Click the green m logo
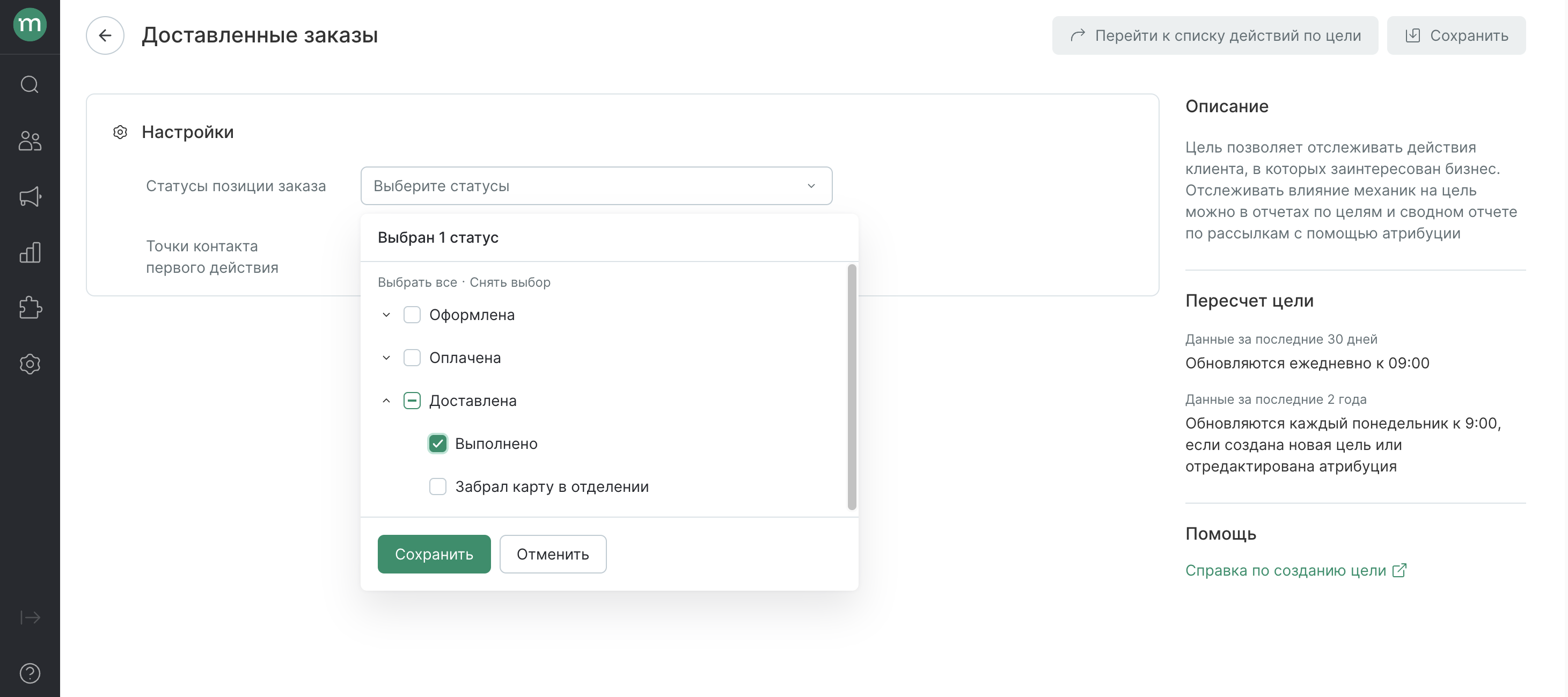This screenshot has width=1568, height=697. (x=30, y=24)
